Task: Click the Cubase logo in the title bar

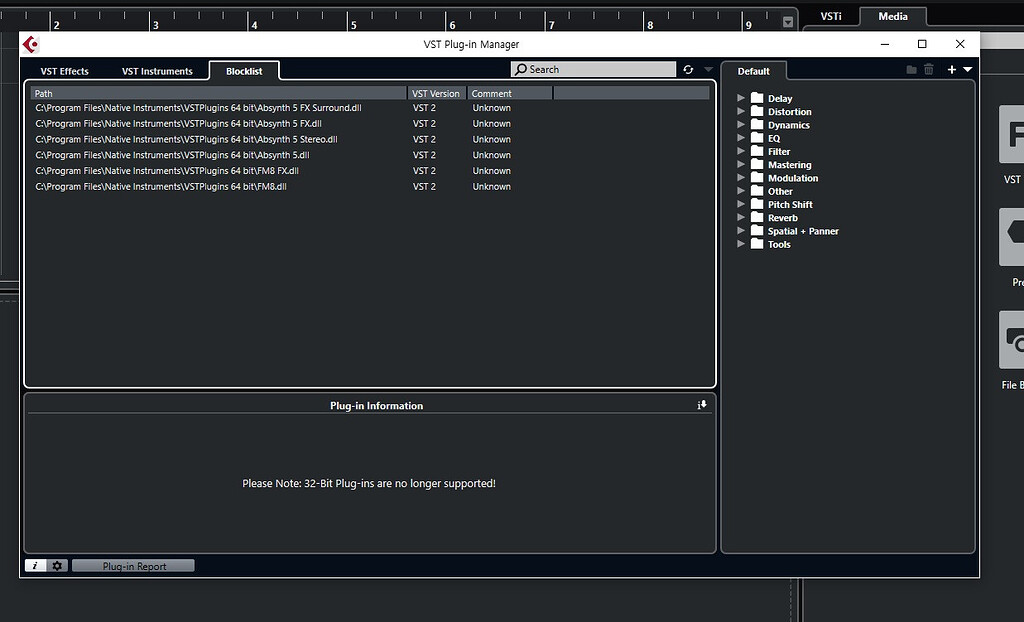Action: point(28,43)
